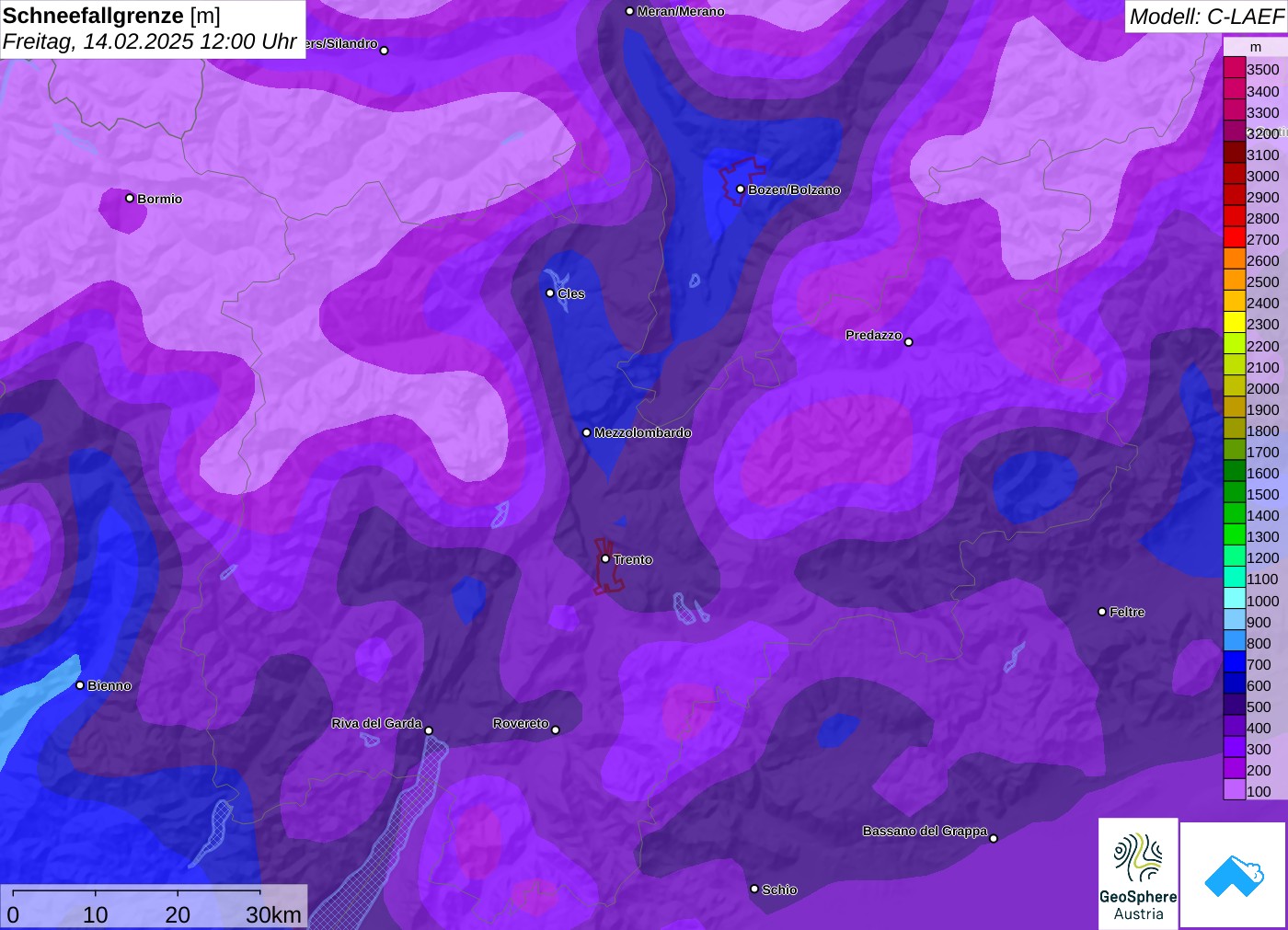
Task: Click the Modell: C-LAEF label
Action: (1206, 17)
